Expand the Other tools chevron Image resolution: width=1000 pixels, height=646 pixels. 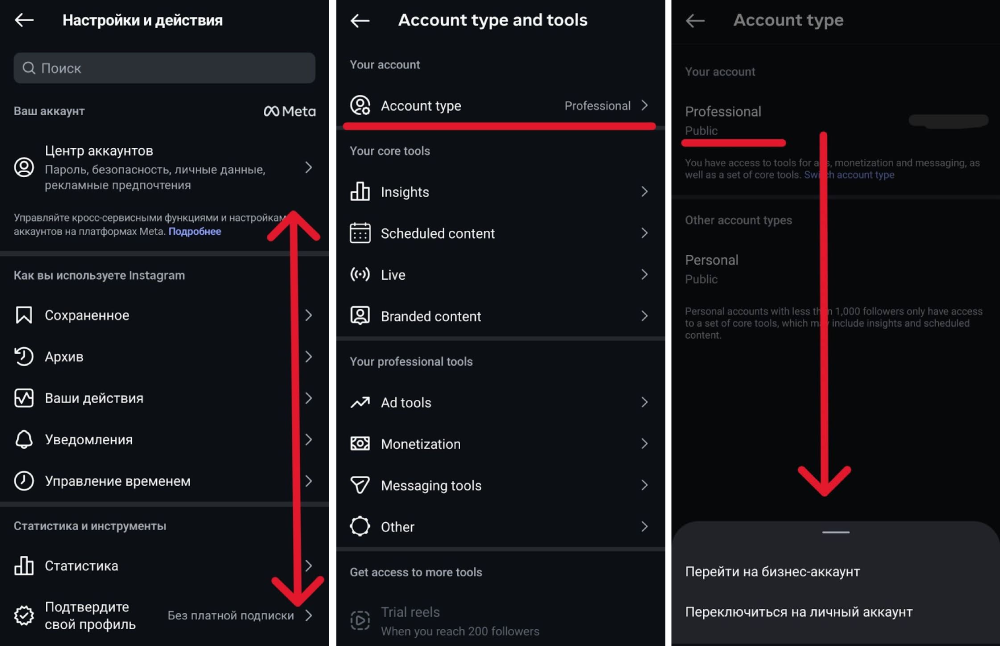645,527
